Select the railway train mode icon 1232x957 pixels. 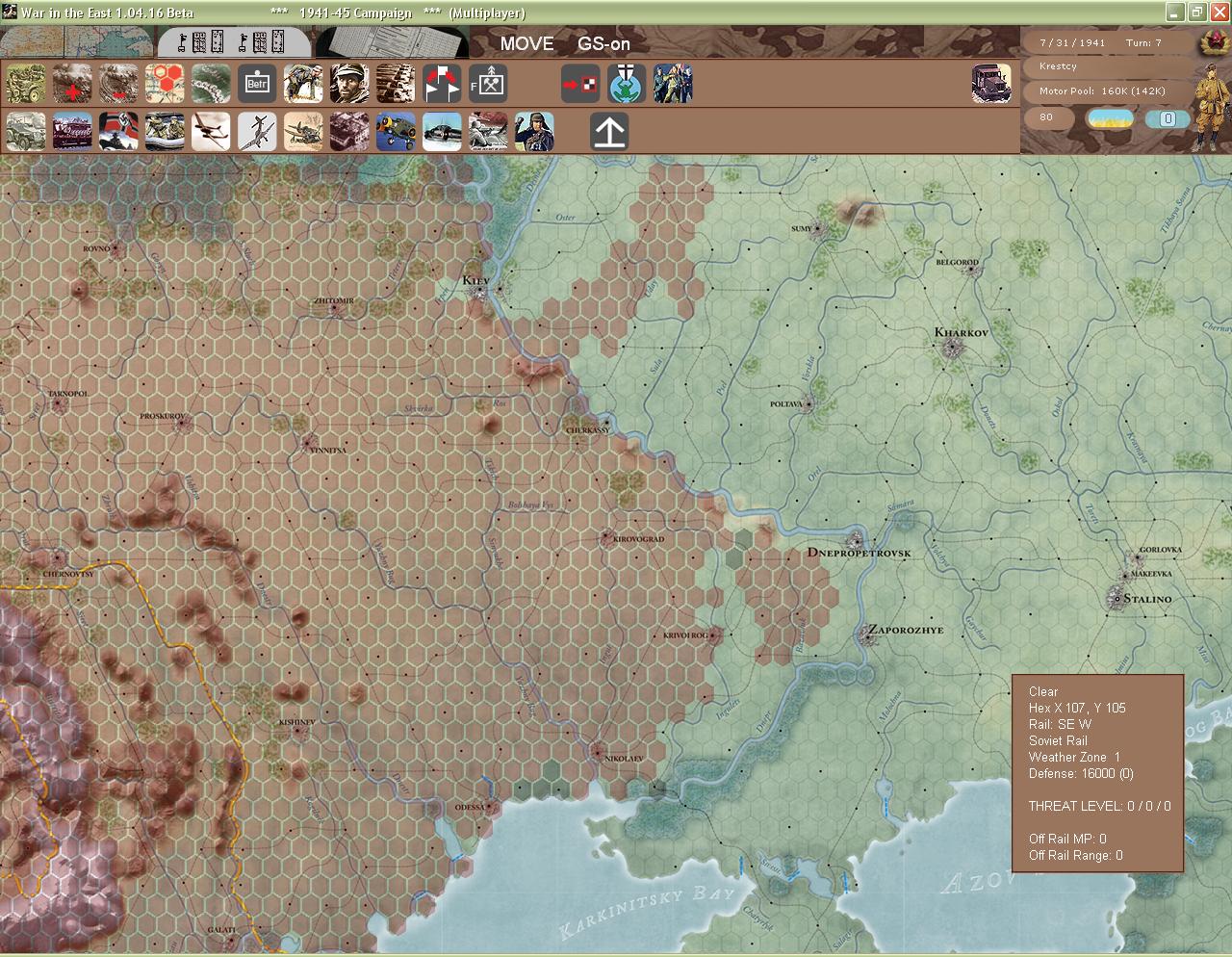coord(72,132)
